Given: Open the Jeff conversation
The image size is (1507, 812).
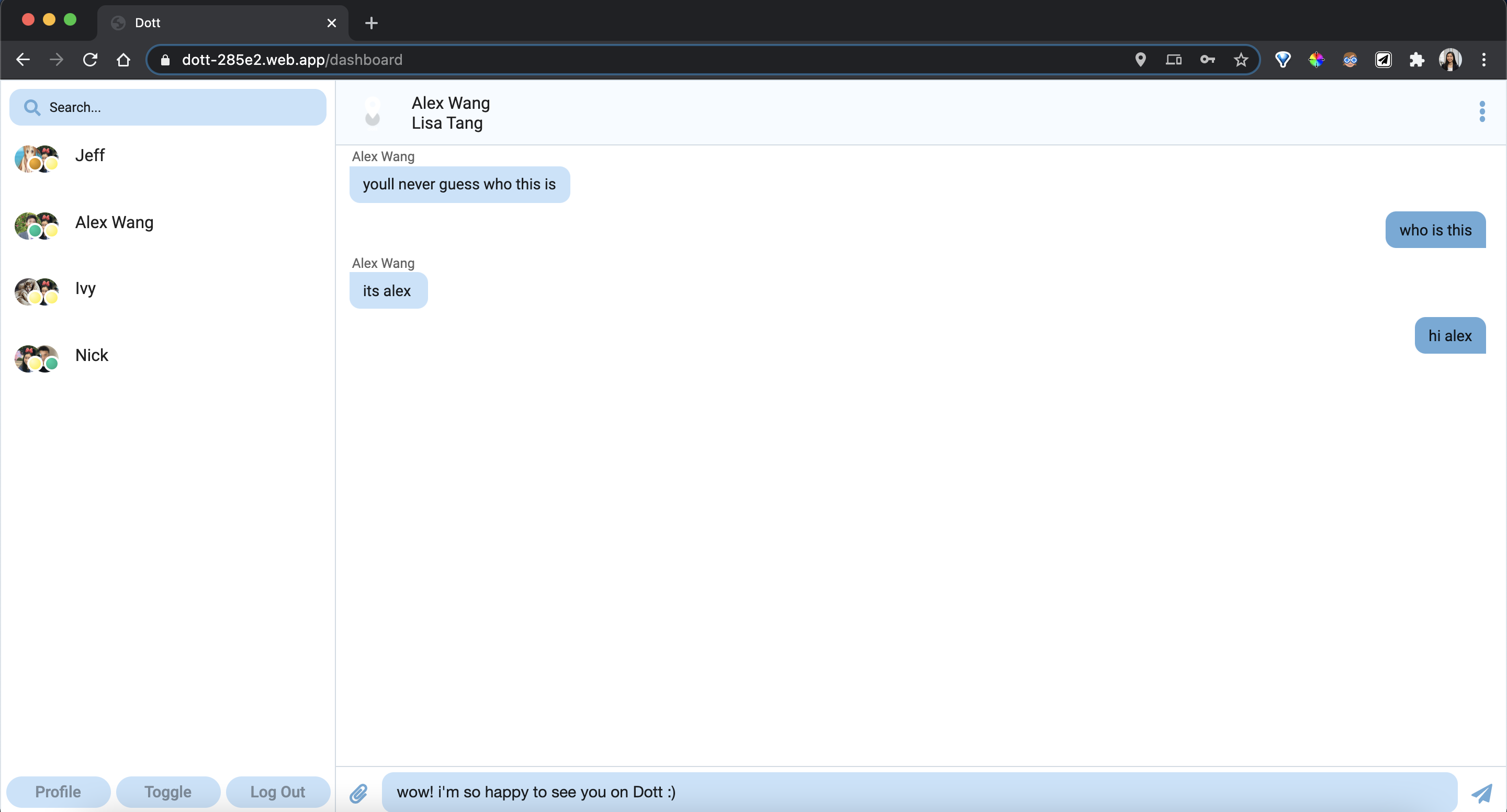Looking at the screenshot, I should coord(90,155).
